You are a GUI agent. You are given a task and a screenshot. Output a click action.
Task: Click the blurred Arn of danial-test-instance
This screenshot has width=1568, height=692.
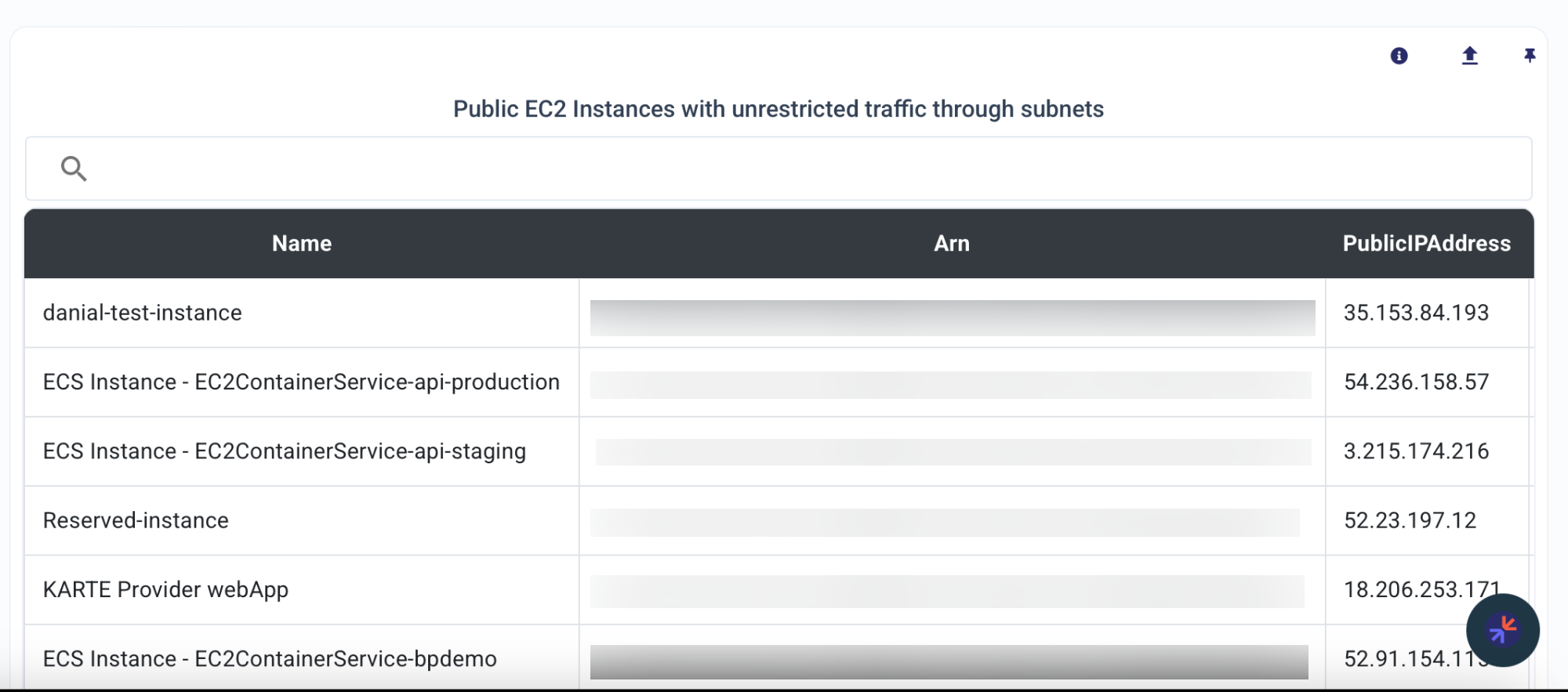(953, 317)
